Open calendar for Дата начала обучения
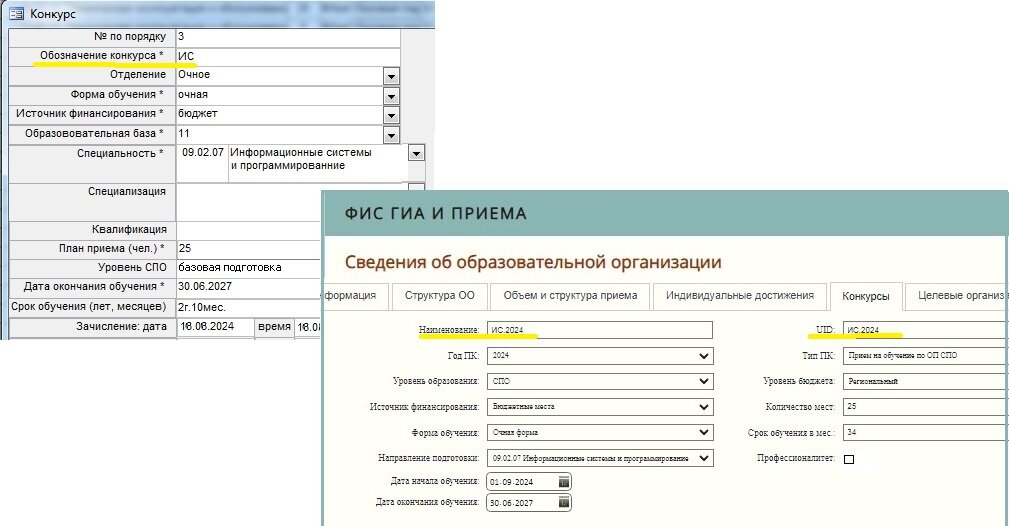 564,482
